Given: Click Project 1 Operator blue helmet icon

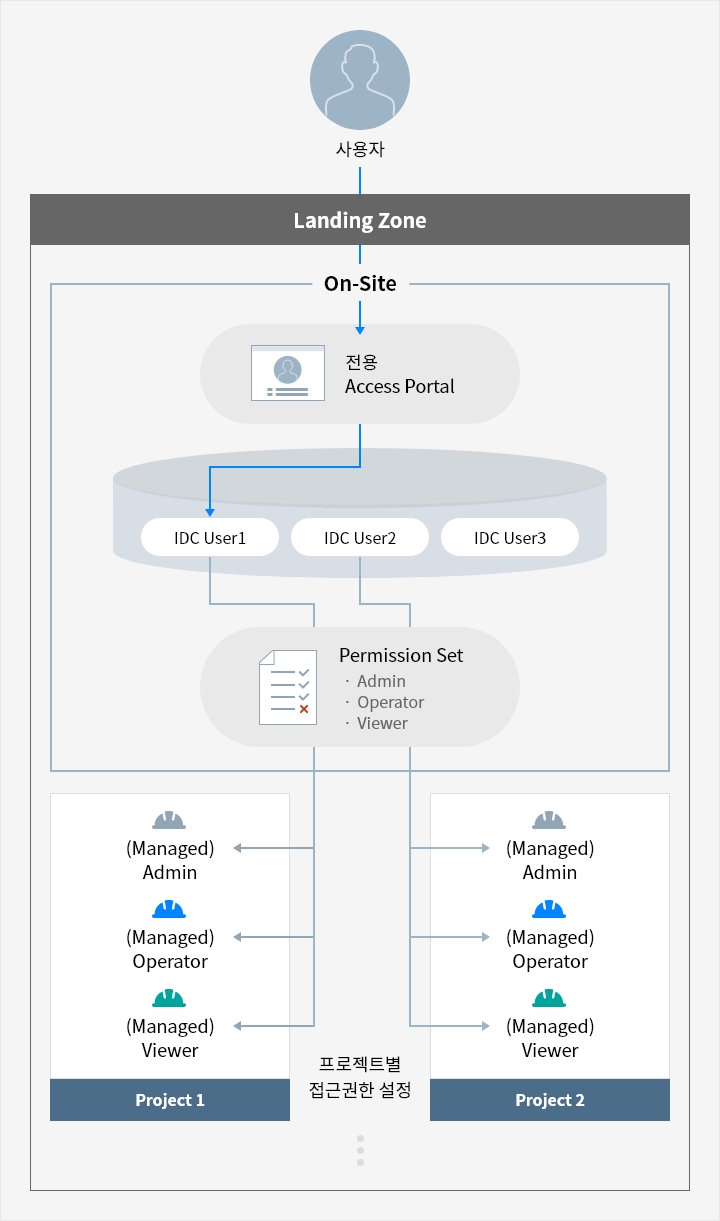Looking at the screenshot, I should (x=170, y=909).
